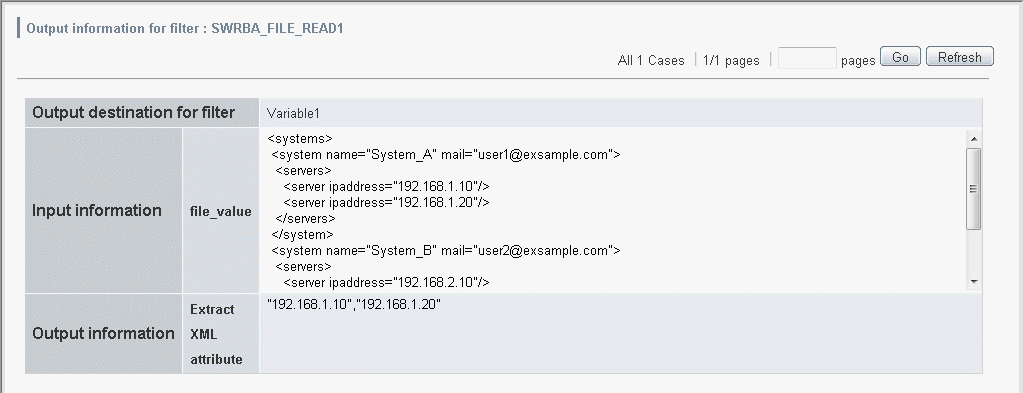
Task: Click the Go button
Action: [x=900, y=57]
